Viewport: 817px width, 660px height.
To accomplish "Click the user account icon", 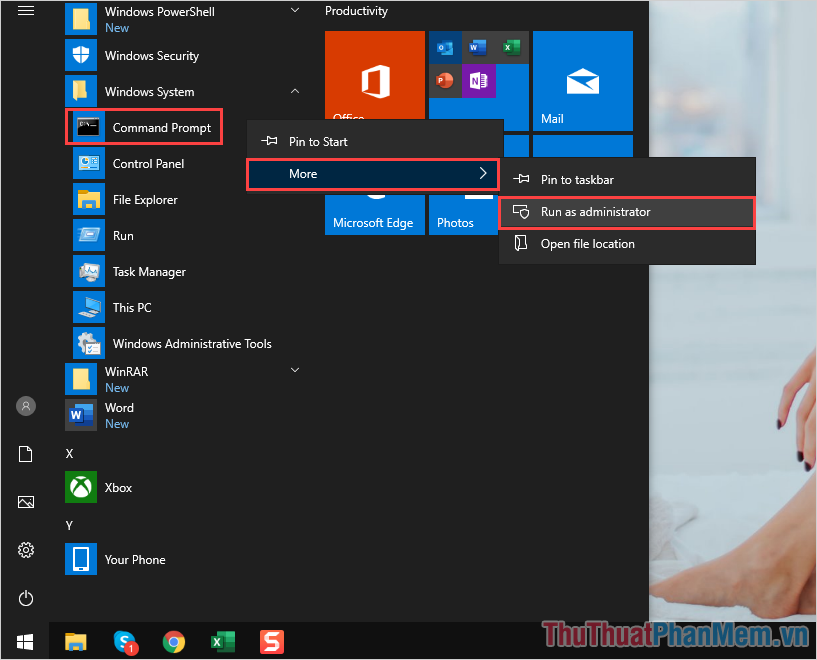I will point(25,406).
